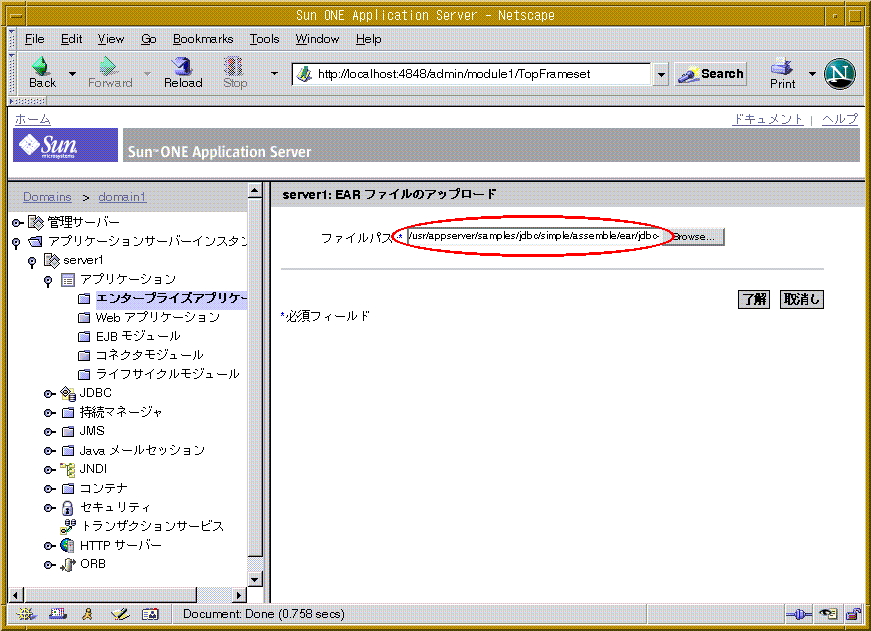Click the アプリケーション node icon

[x=68, y=280]
